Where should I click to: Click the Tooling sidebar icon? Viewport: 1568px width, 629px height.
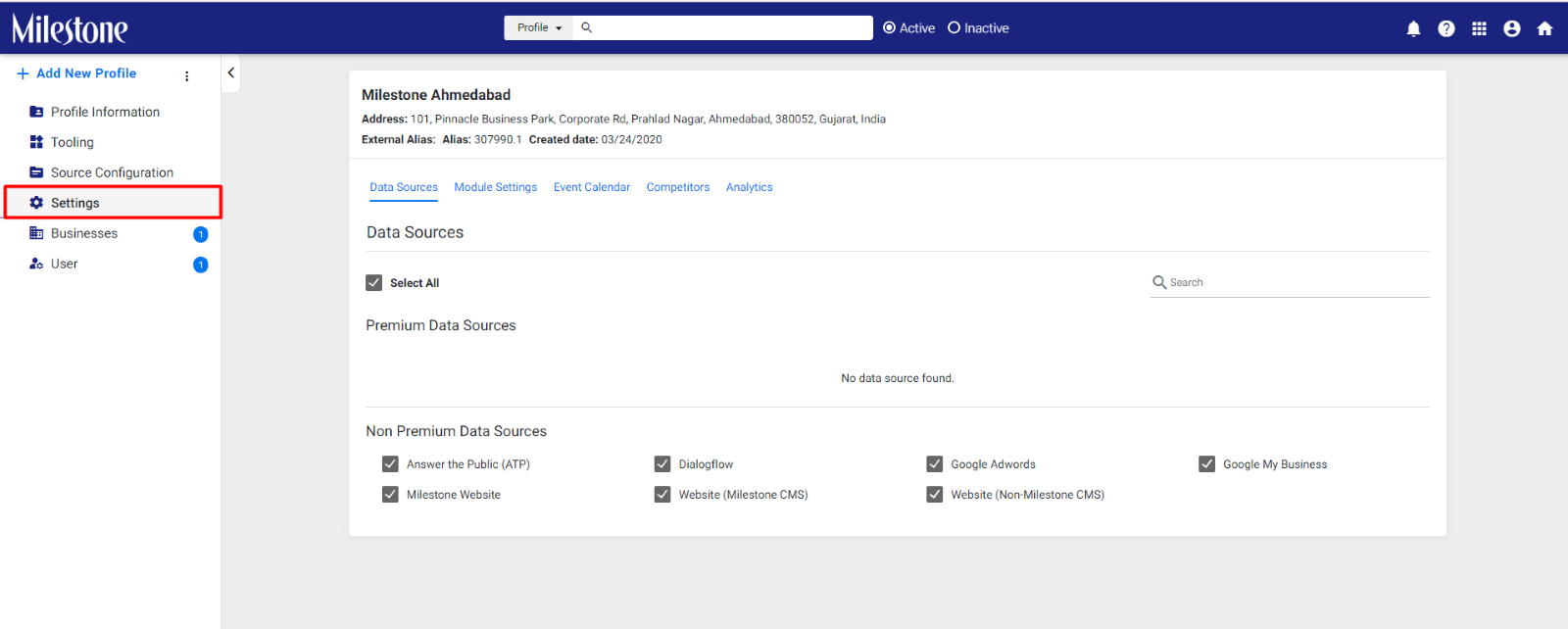click(x=36, y=142)
